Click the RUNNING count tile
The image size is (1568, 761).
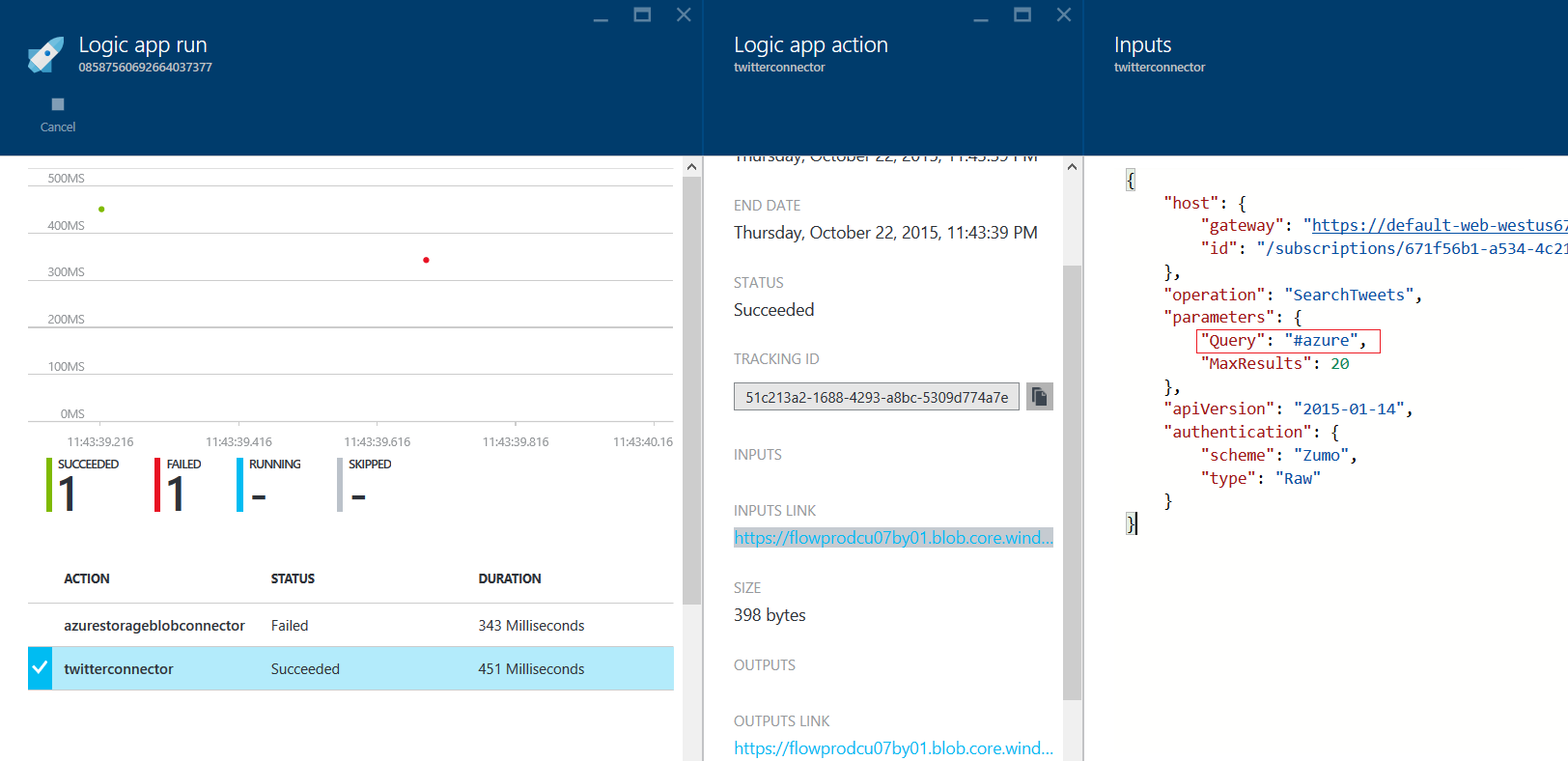click(269, 485)
